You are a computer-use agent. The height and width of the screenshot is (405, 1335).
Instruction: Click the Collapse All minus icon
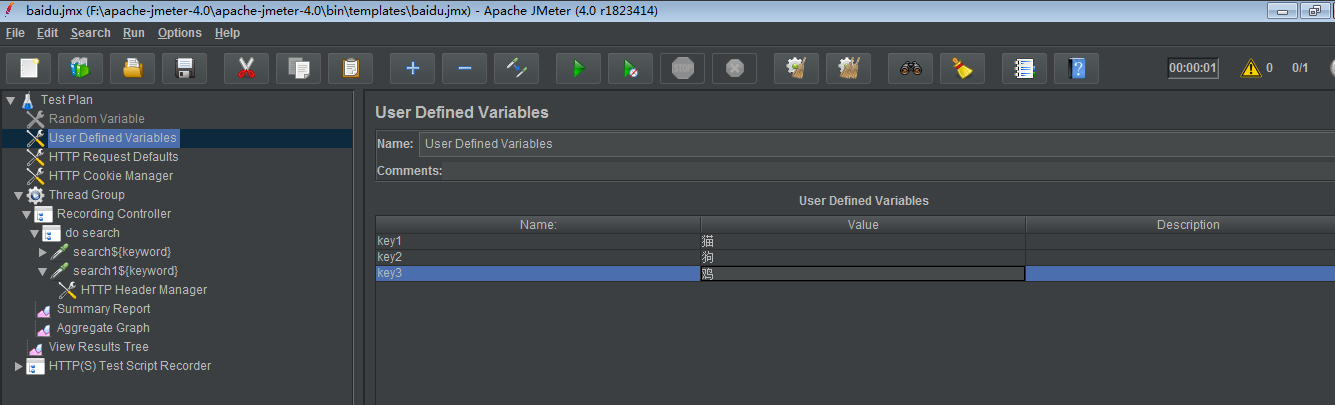[464, 68]
